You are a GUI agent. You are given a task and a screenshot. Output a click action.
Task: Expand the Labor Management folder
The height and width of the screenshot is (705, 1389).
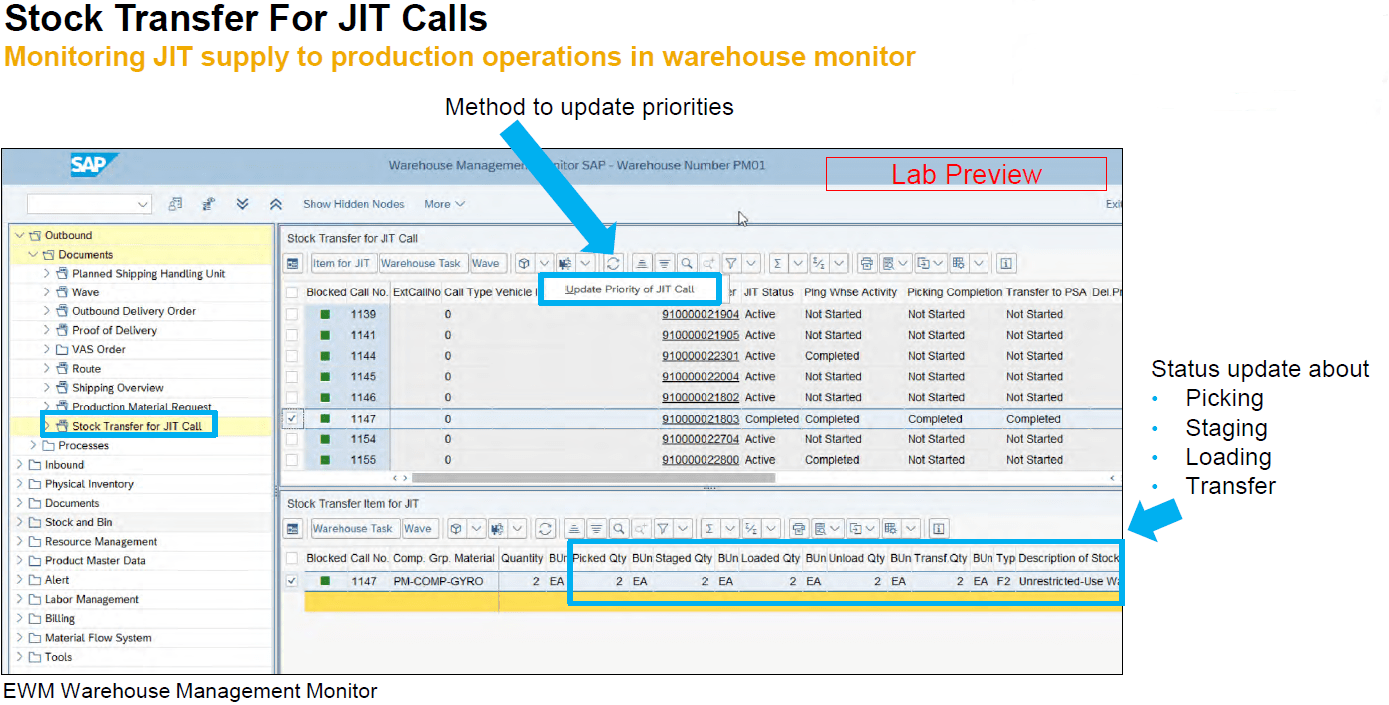coord(19,599)
